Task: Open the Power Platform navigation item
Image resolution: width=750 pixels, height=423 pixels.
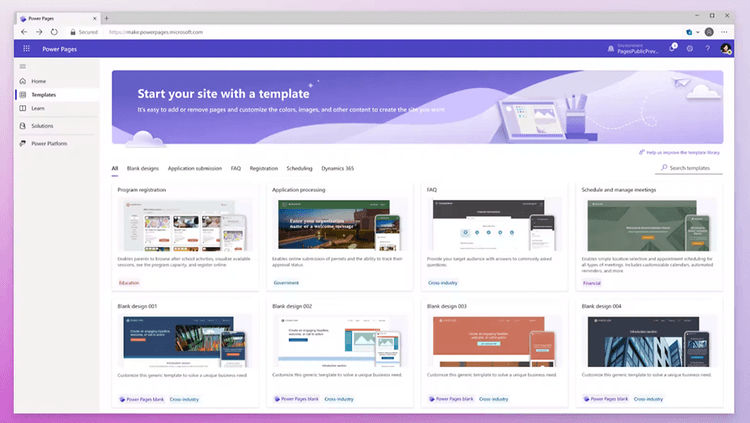Action: (56, 144)
